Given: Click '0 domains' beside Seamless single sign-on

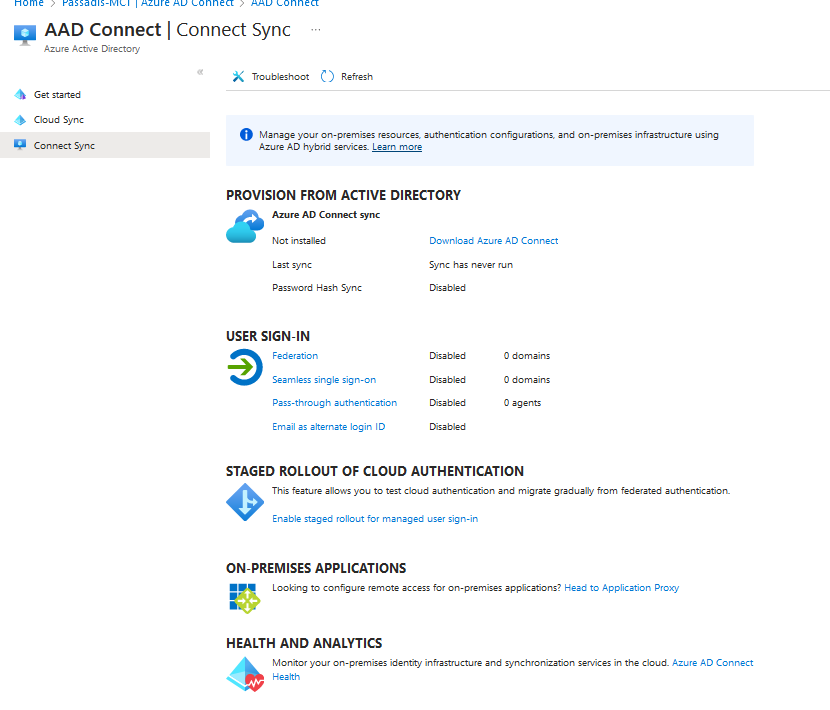Looking at the screenshot, I should click(527, 380).
